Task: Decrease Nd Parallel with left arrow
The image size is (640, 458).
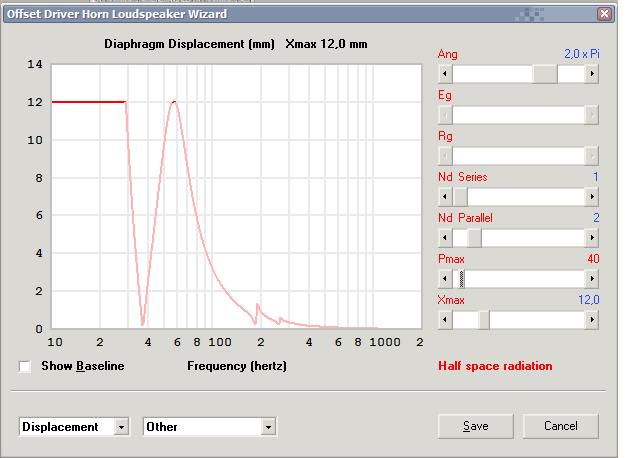Action: point(445,238)
